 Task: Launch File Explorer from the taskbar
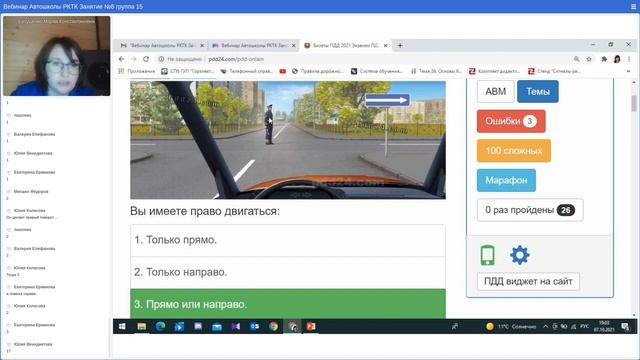coord(142,327)
